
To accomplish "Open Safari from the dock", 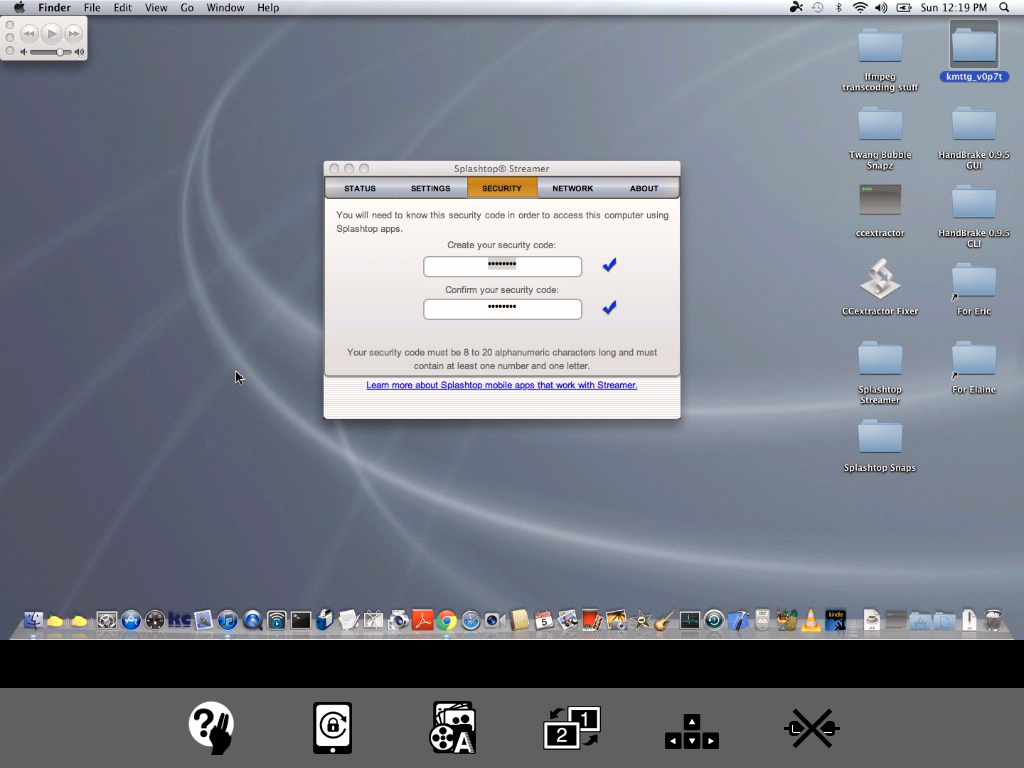I will tap(471, 620).
